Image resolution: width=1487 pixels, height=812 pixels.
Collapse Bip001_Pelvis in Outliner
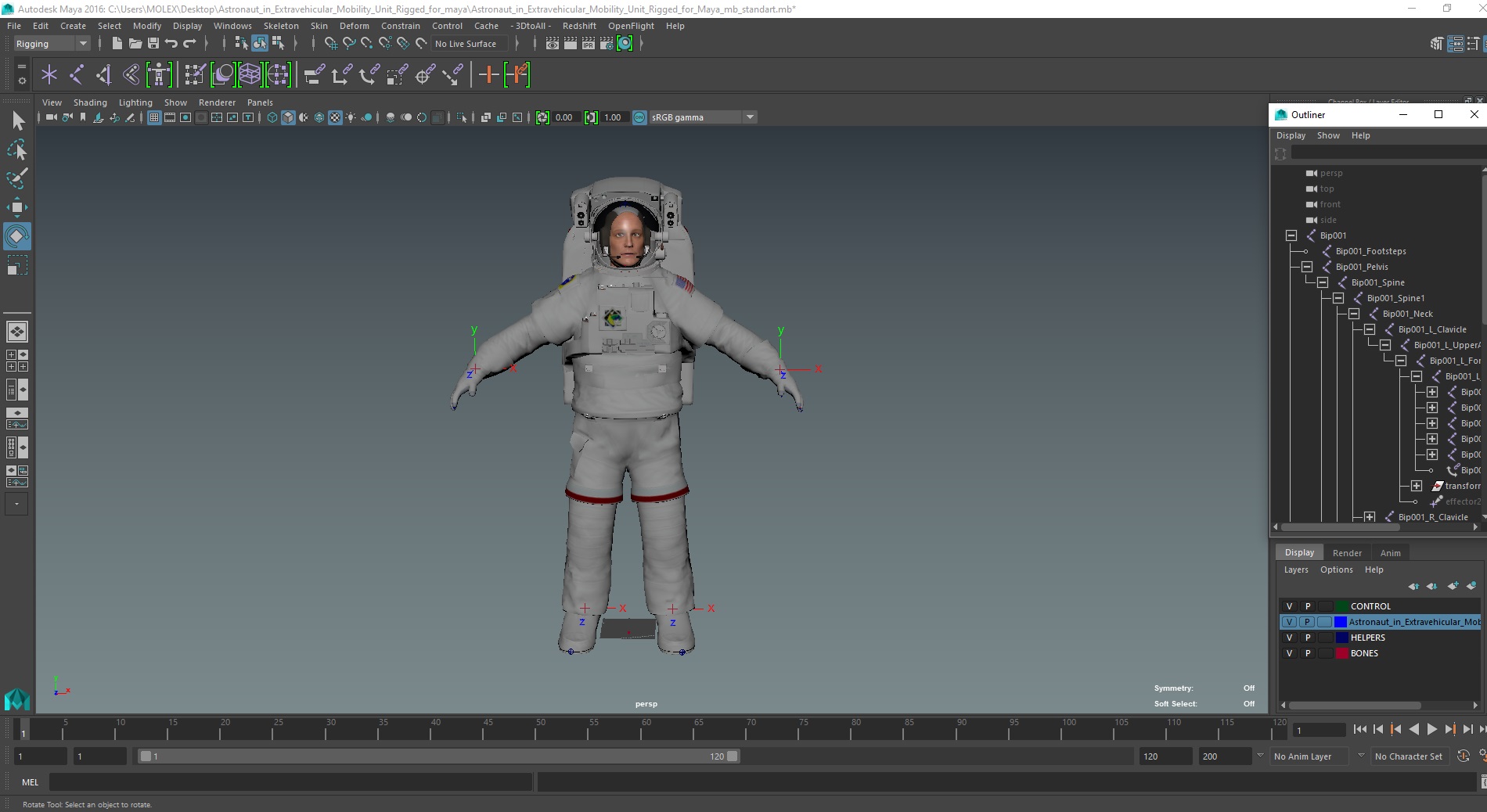[x=1307, y=267]
